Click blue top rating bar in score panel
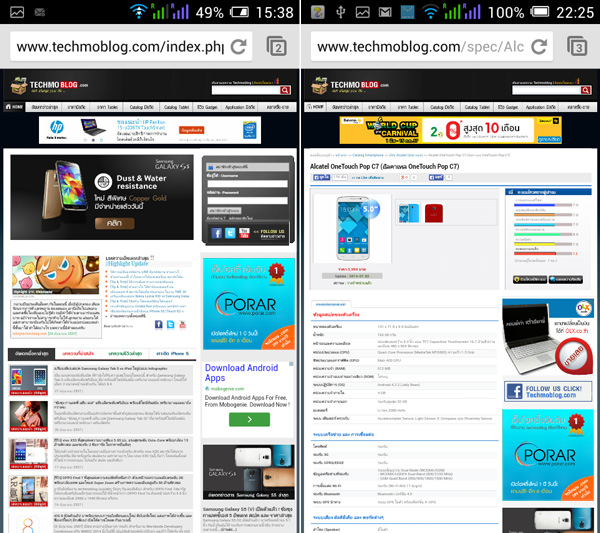The width and height of the screenshot is (600, 533). (543, 205)
